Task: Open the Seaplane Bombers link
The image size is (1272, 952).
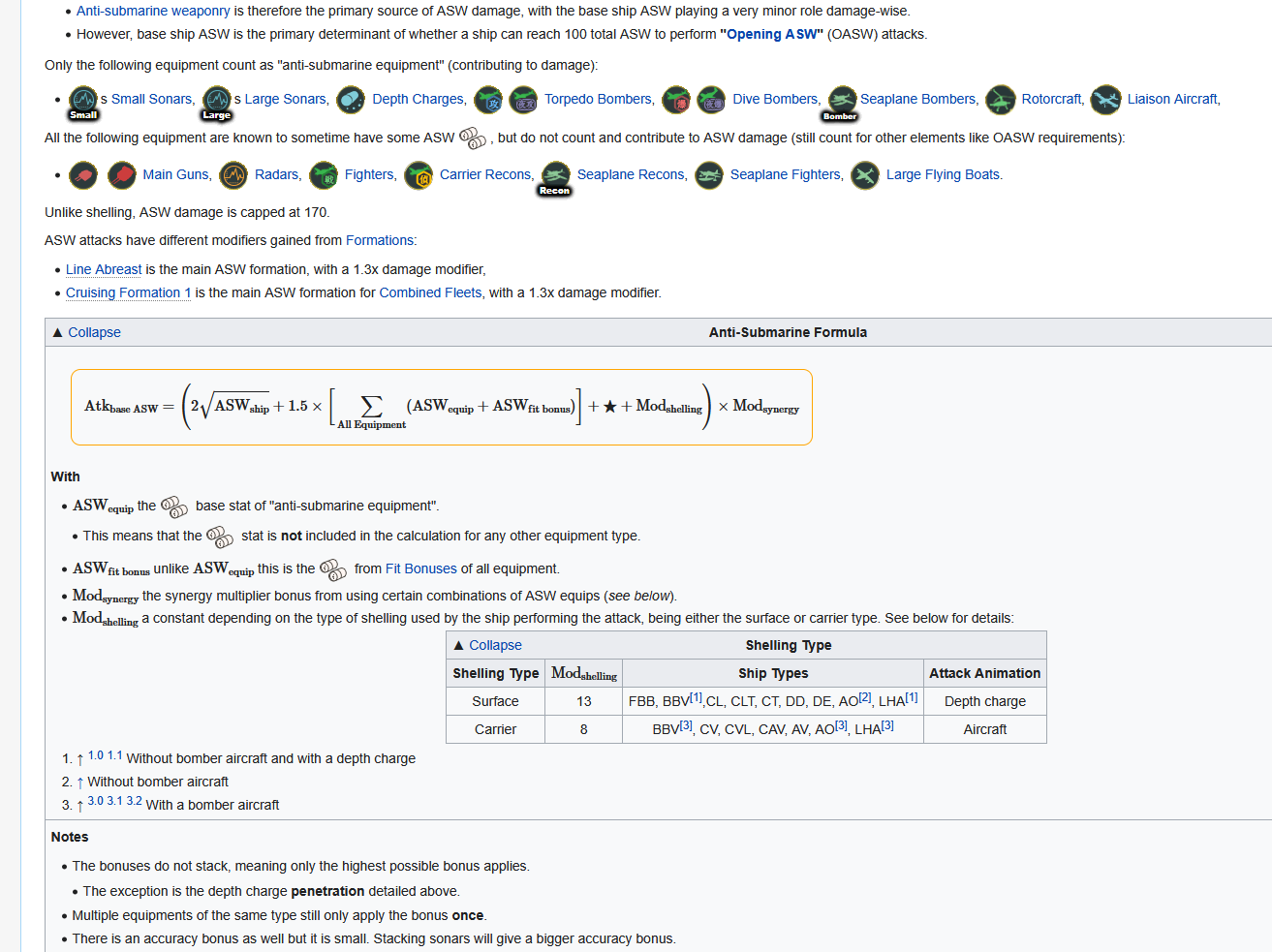Action: pos(918,99)
